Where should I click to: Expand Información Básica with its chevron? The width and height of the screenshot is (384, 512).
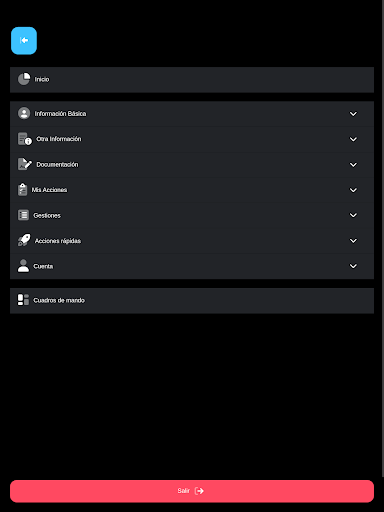(353, 114)
